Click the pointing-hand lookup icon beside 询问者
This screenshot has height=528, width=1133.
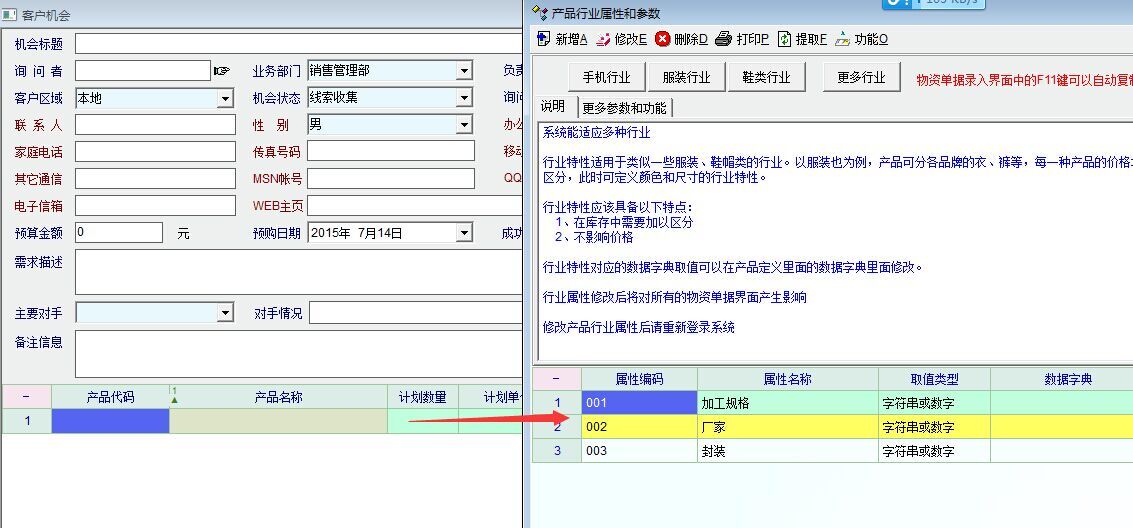pyautogui.click(x=221, y=71)
